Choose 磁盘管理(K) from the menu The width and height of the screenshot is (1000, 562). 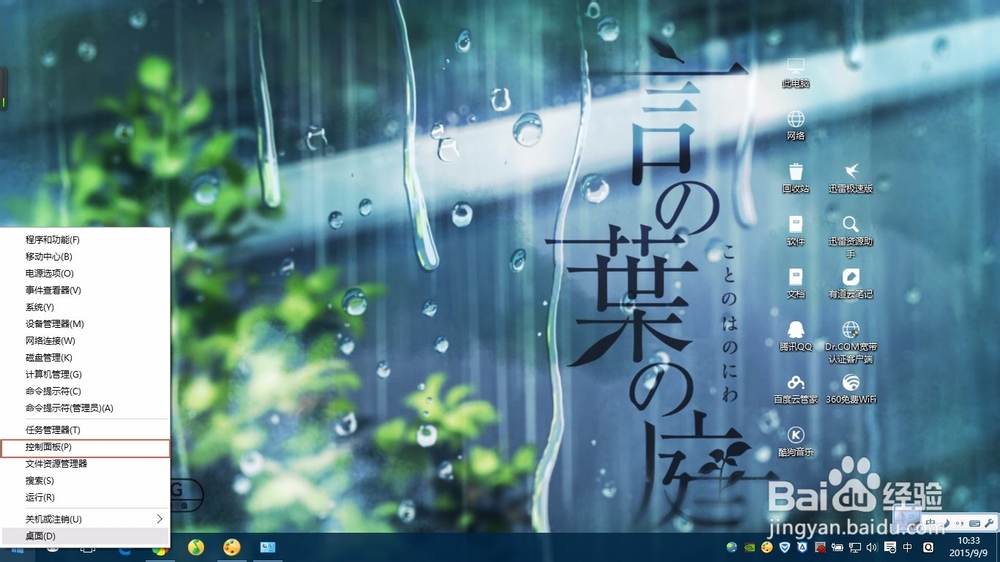(x=85, y=357)
